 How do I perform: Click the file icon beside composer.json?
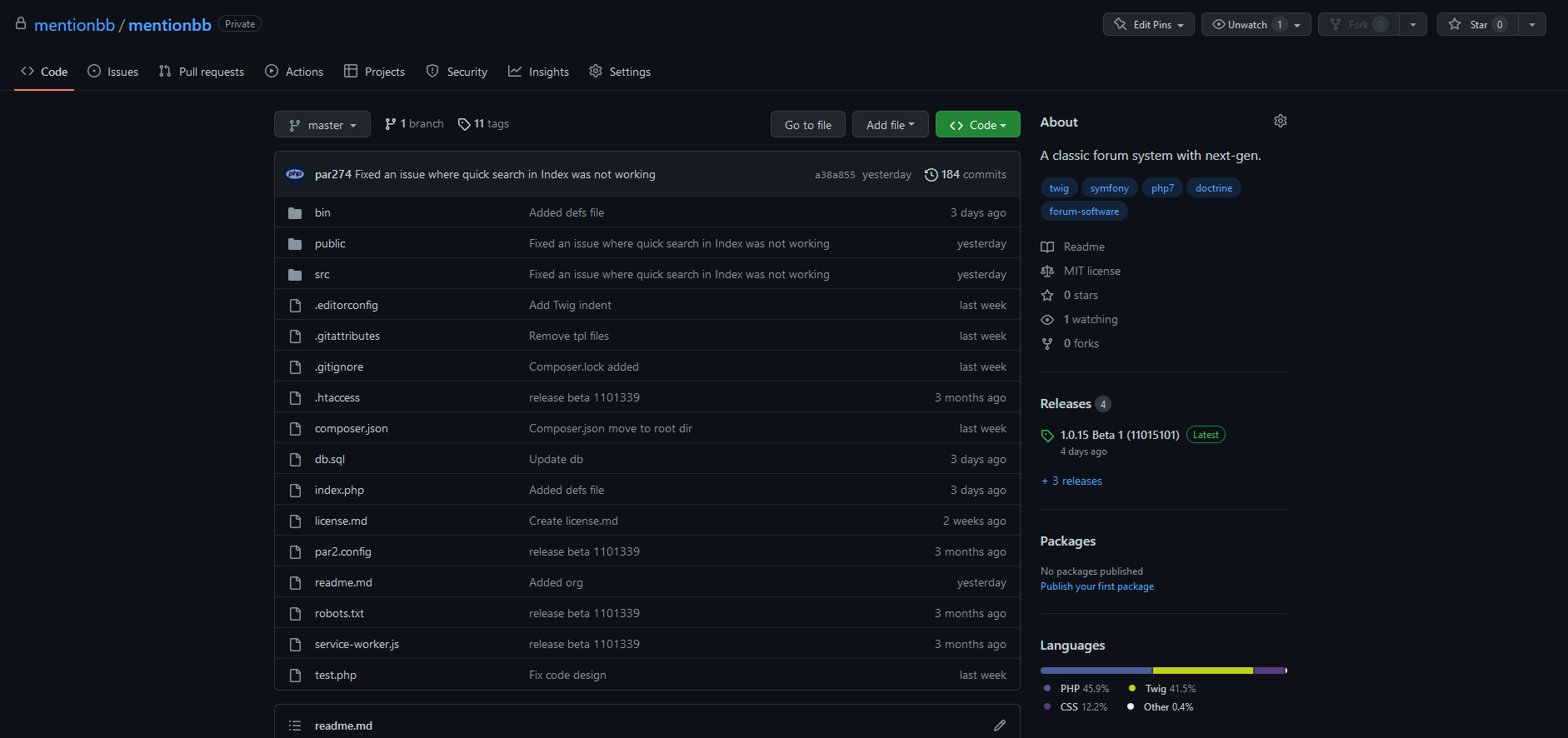click(295, 429)
